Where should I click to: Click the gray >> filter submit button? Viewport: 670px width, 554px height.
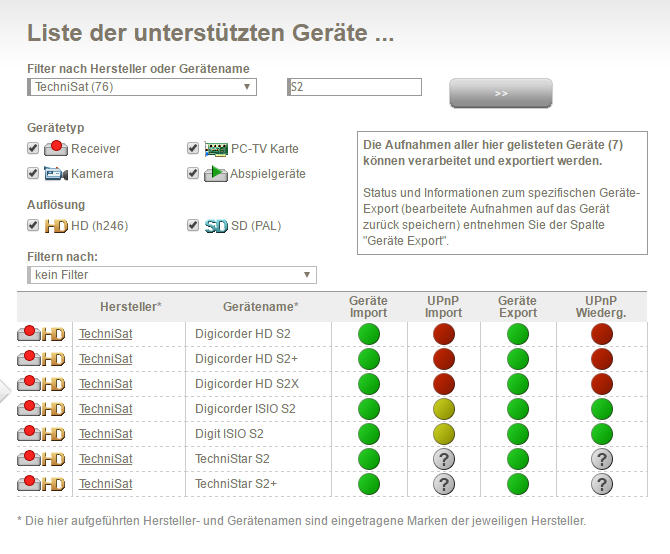[x=501, y=93]
